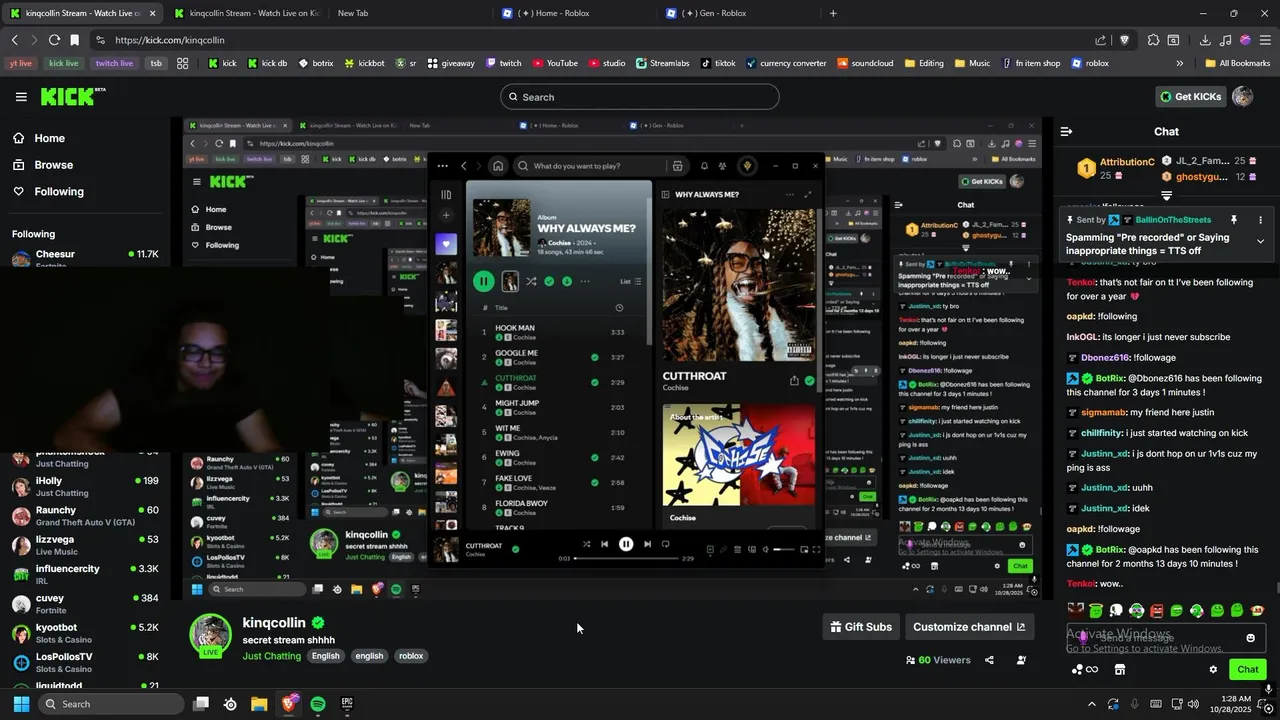Click Get KICKs button
The image size is (1280, 720).
click(1190, 97)
